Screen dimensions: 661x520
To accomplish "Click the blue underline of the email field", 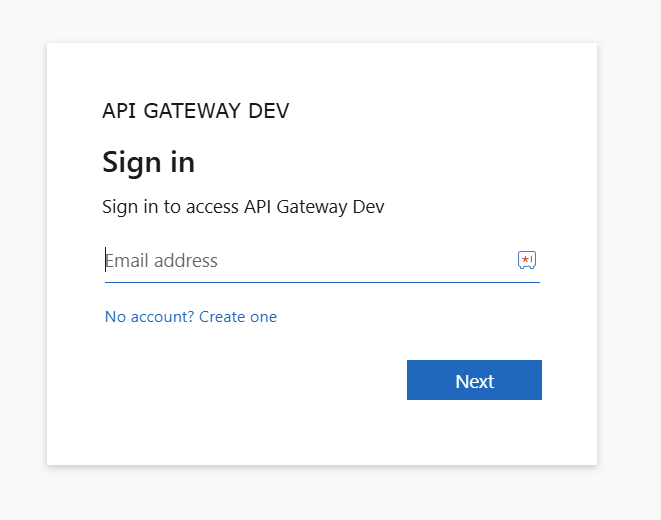I will click(x=322, y=282).
